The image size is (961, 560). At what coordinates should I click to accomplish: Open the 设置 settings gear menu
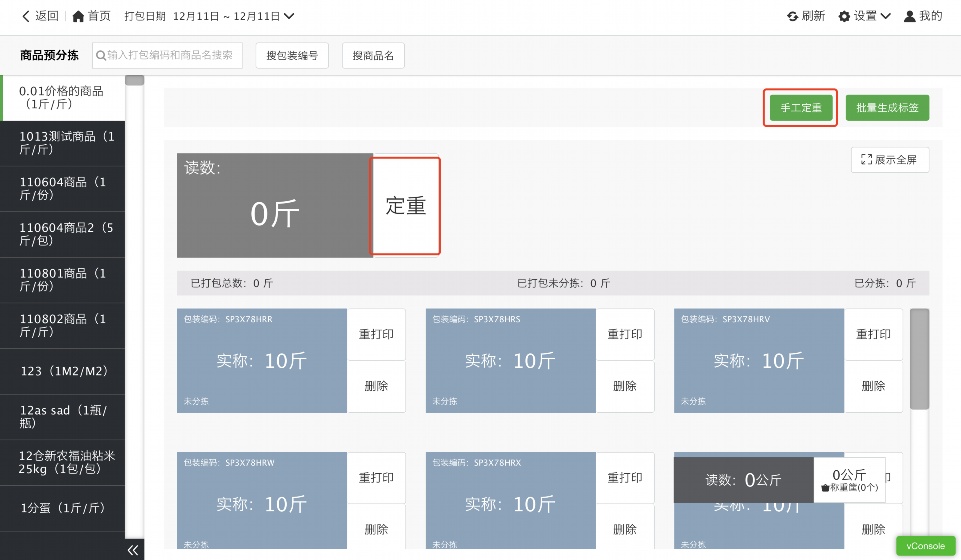coord(864,16)
